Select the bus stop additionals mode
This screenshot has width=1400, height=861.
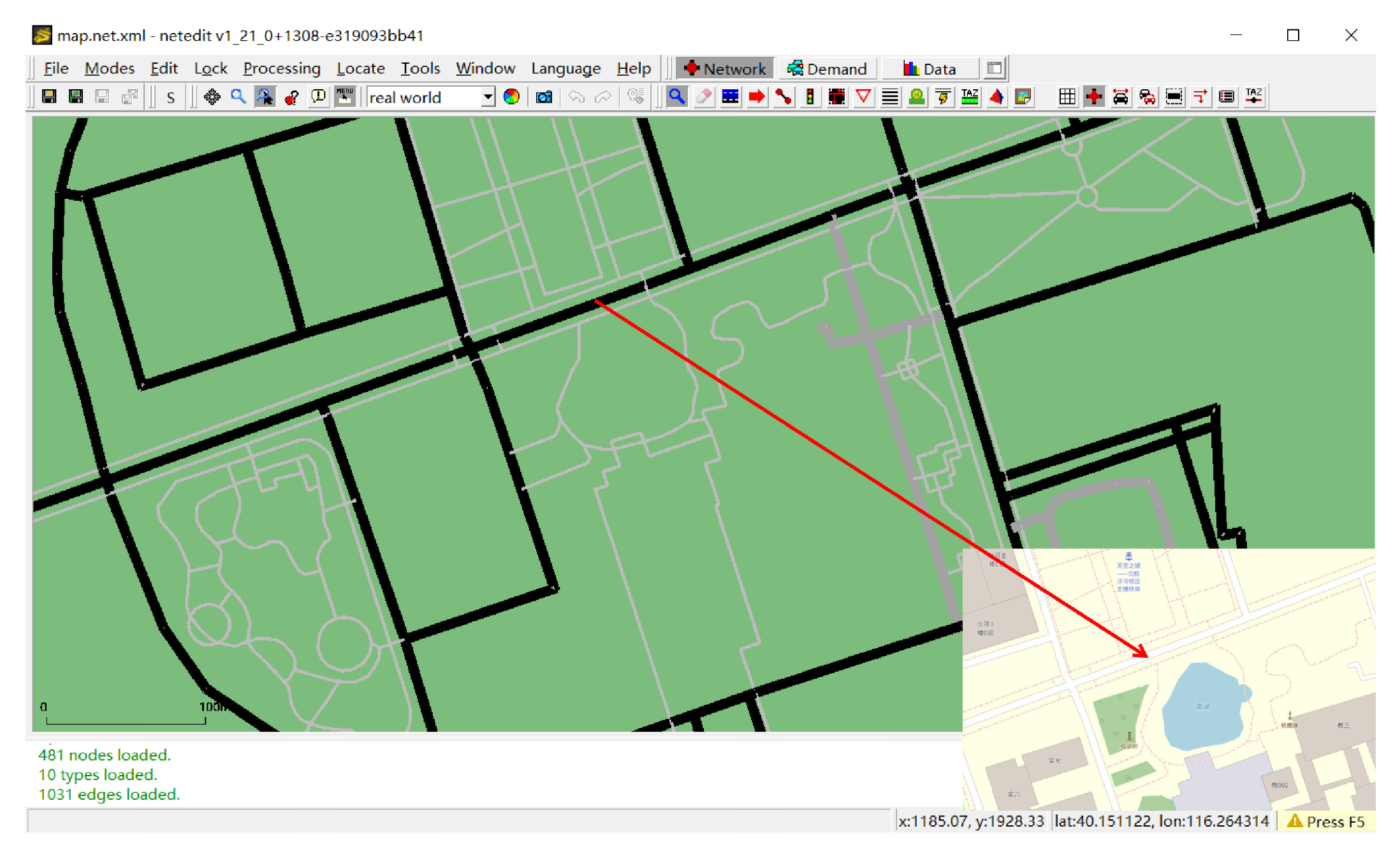(x=917, y=97)
